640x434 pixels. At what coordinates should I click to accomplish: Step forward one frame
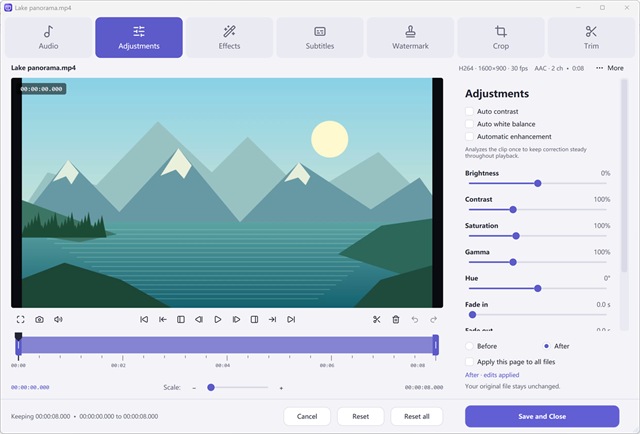click(x=236, y=319)
